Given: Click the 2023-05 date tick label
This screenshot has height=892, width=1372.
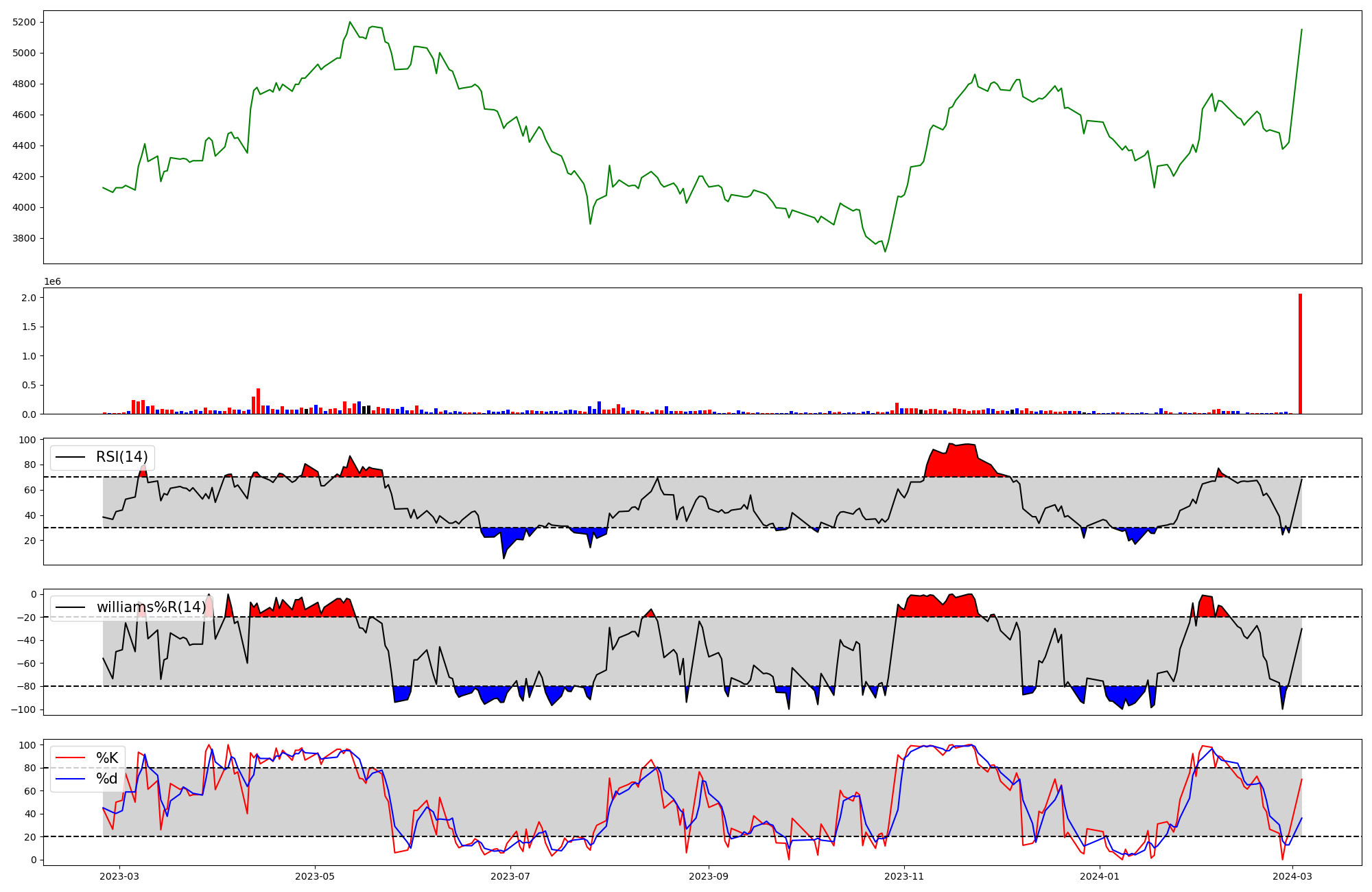Looking at the screenshot, I should coord(315,876).
